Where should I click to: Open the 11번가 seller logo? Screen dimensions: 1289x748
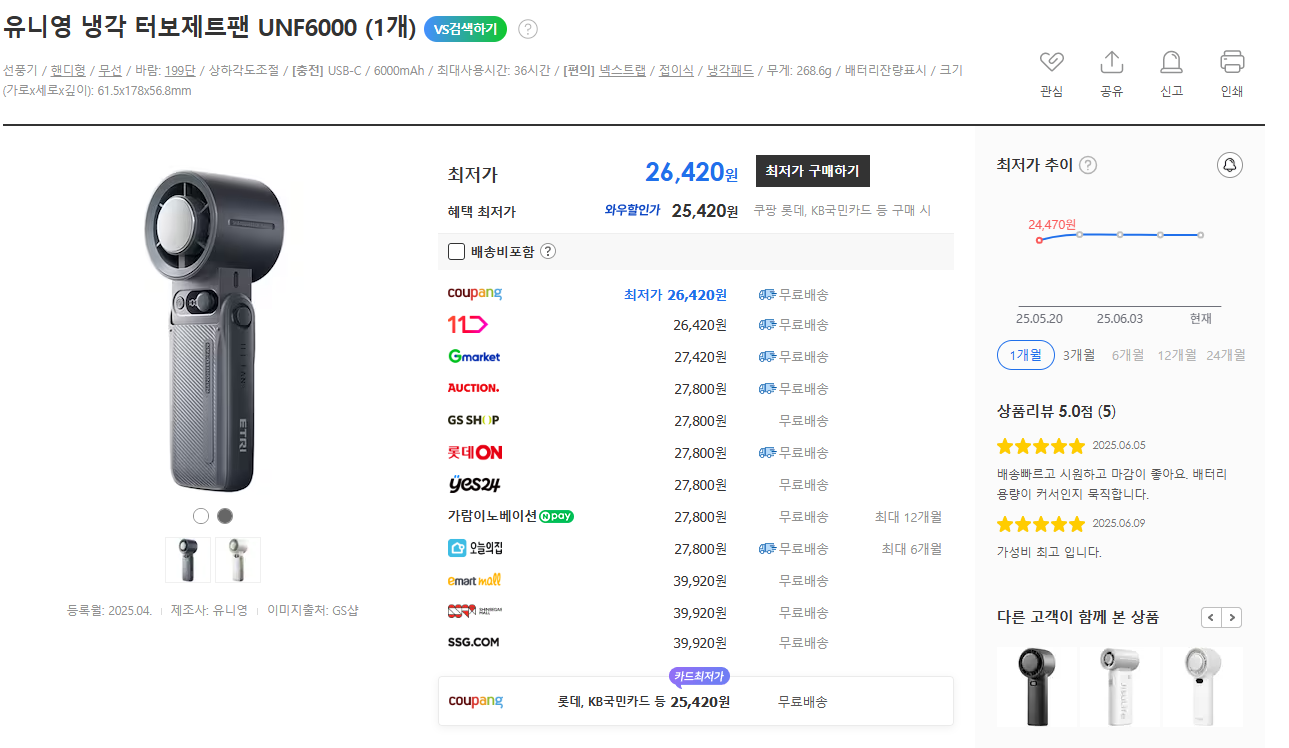[x=467, y=324]
